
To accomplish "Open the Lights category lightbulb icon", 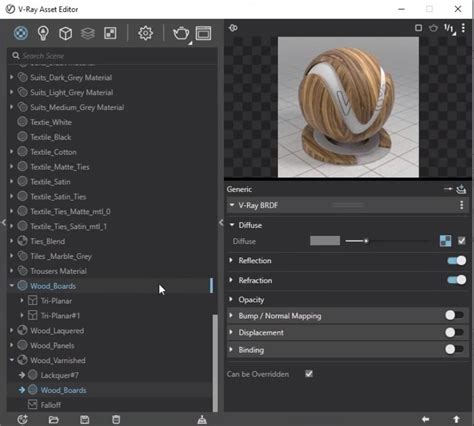I will coord(43,33).
